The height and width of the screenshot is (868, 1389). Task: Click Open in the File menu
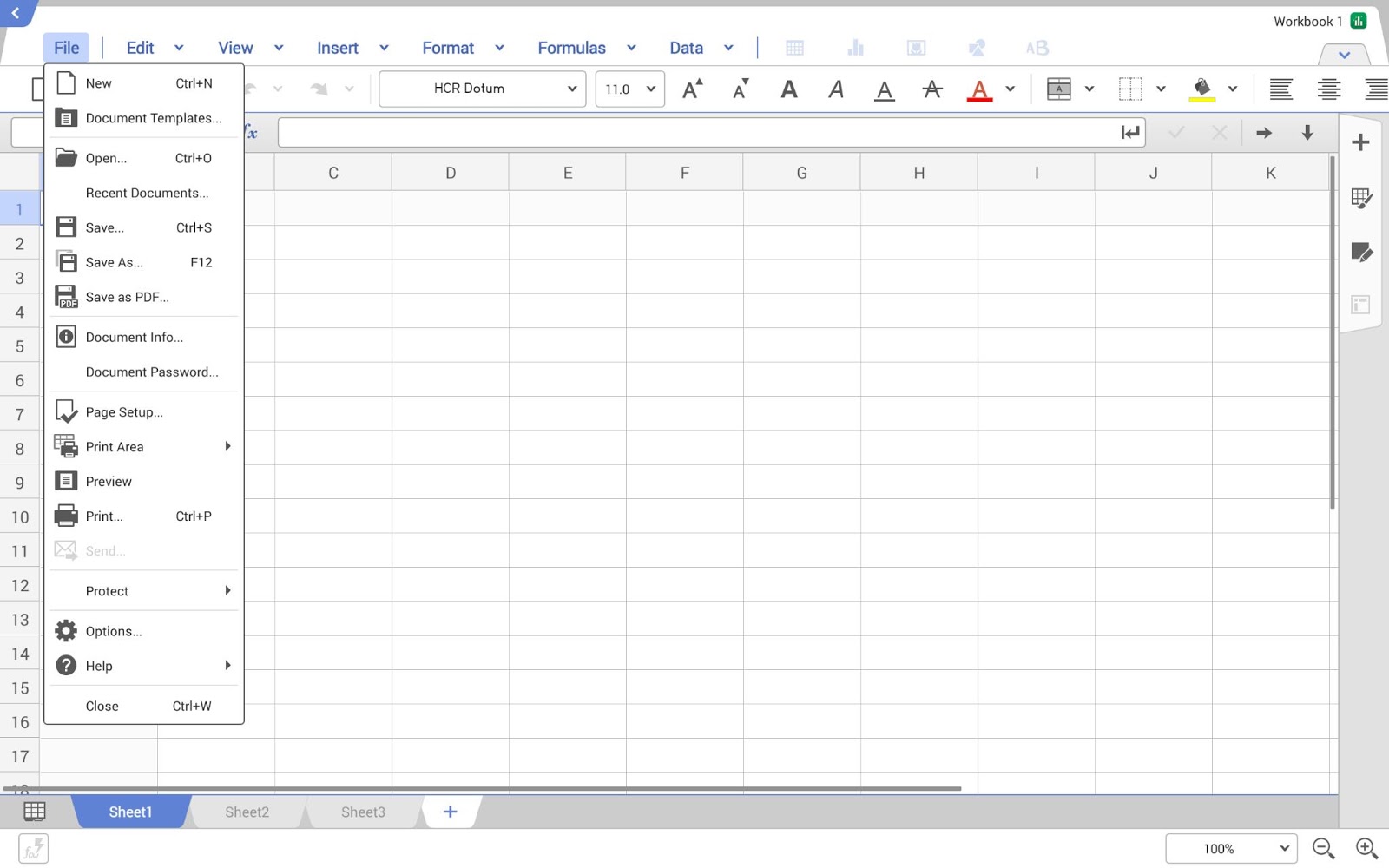144,158
